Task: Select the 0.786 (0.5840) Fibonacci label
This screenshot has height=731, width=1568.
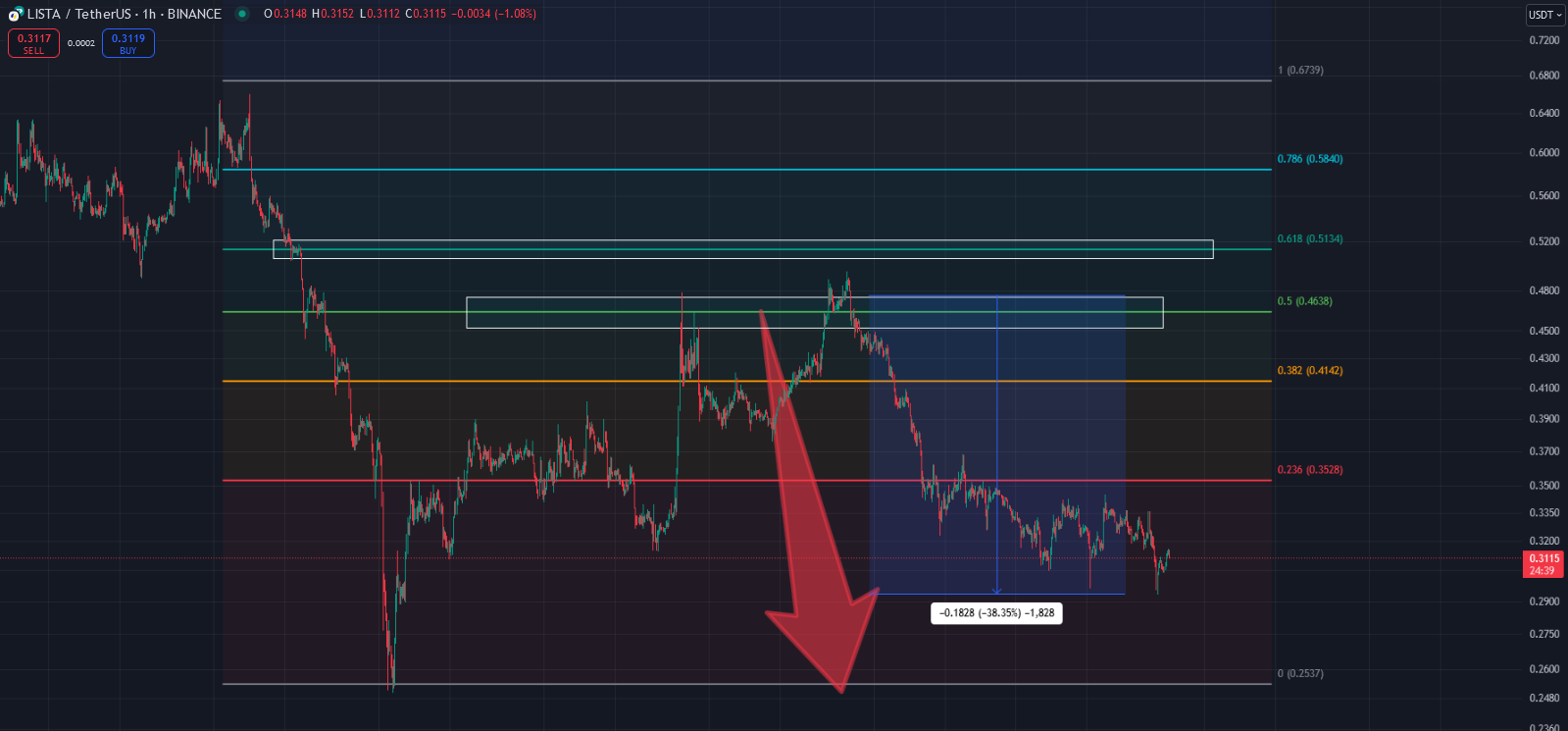Action: 1309,159
